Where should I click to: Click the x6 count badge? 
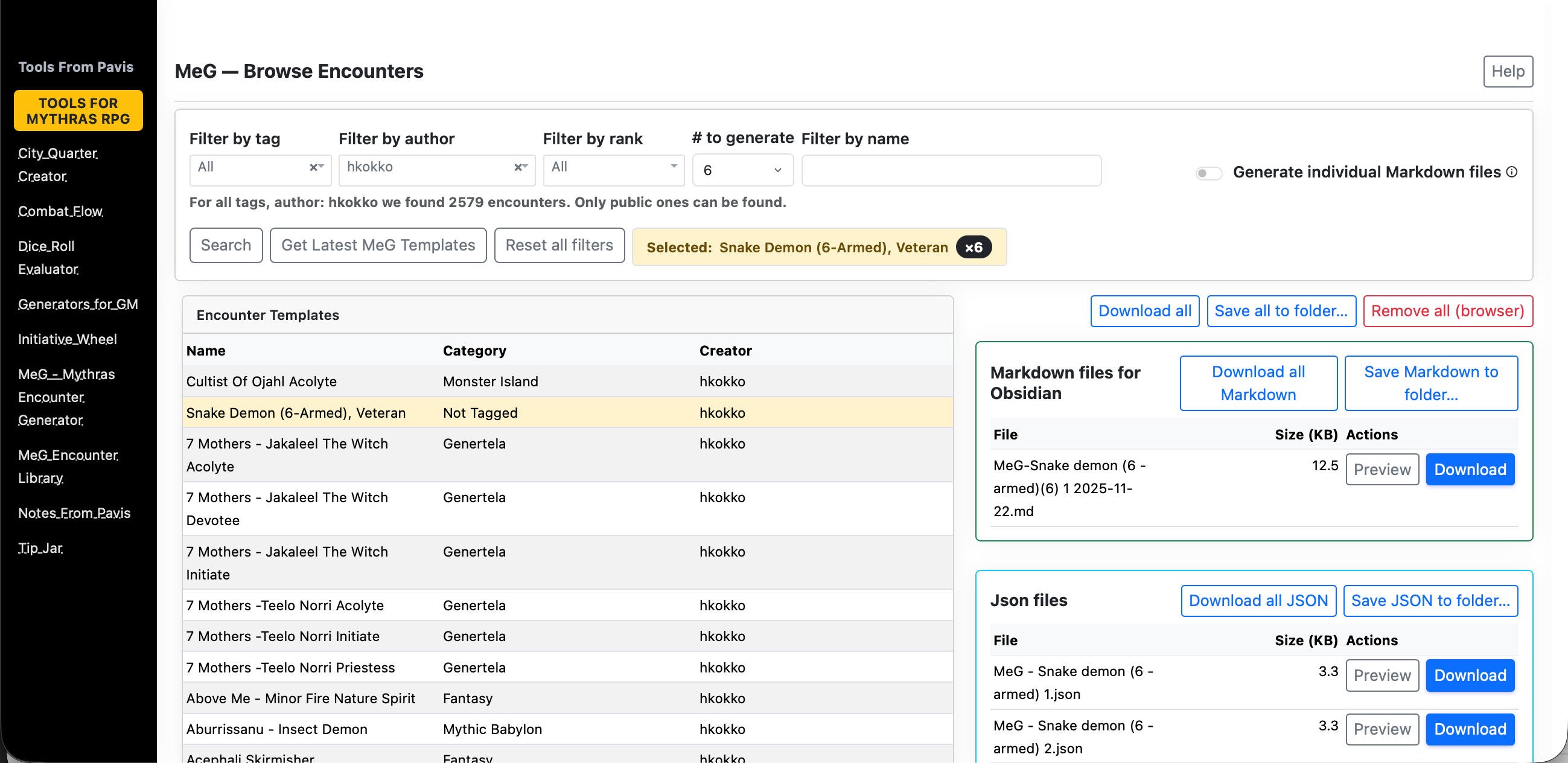click(974, 247)
